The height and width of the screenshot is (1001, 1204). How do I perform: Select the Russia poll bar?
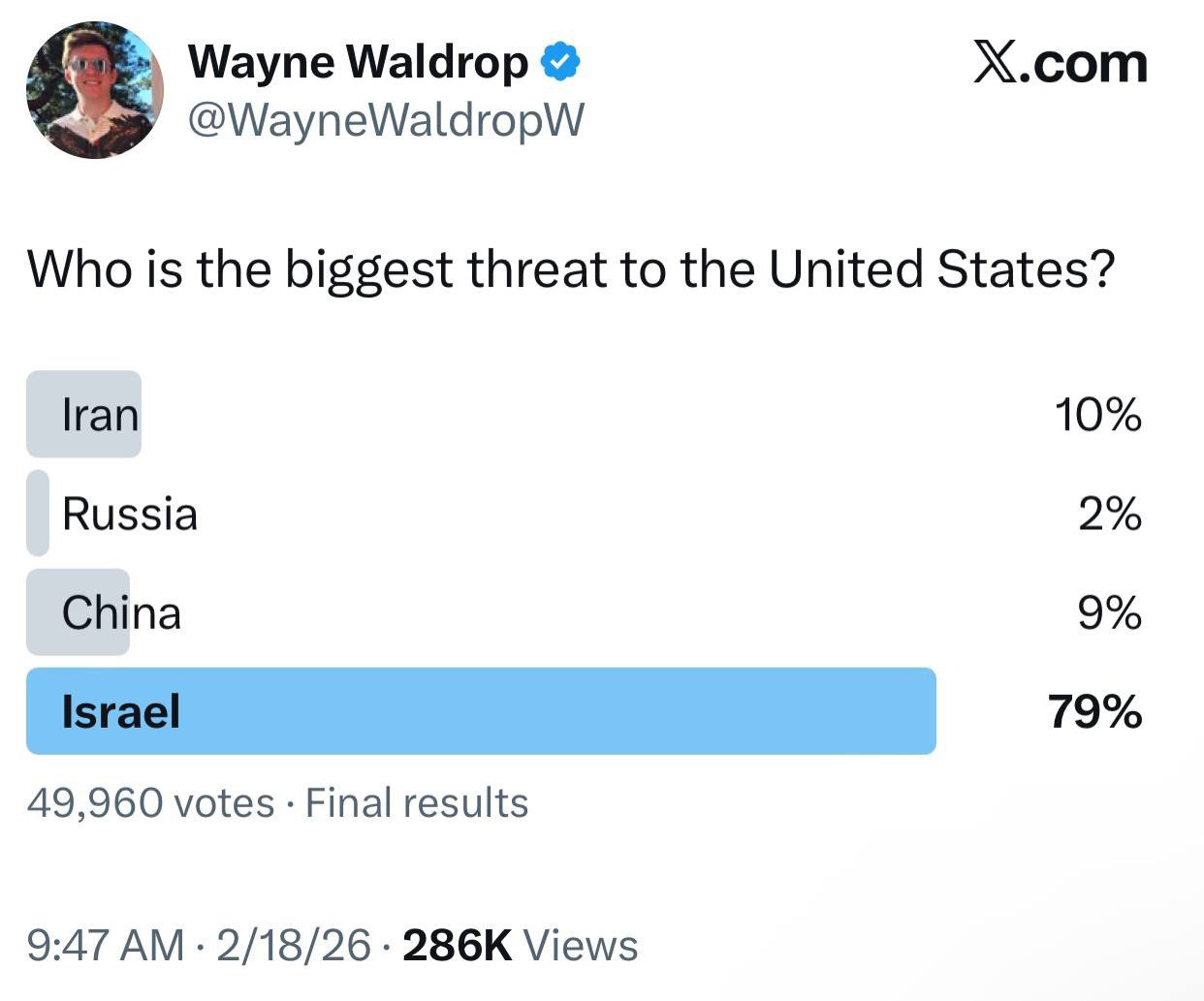pos(38,514)
